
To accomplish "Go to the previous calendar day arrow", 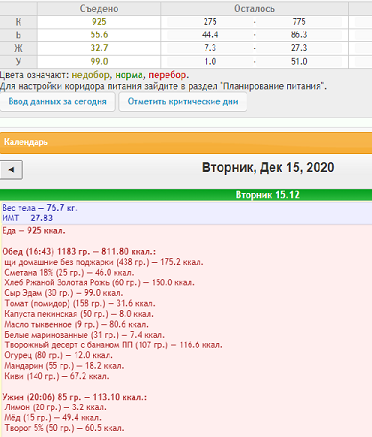I will tap(11, 170).
